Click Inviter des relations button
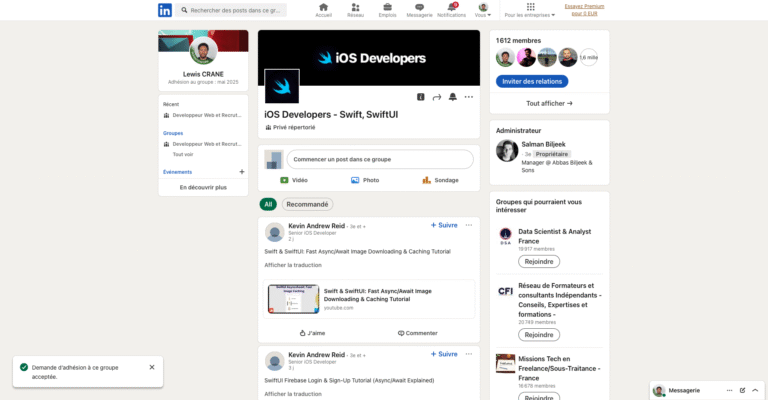The height and width of the screenshot is (400, 768). click(532, 81)
